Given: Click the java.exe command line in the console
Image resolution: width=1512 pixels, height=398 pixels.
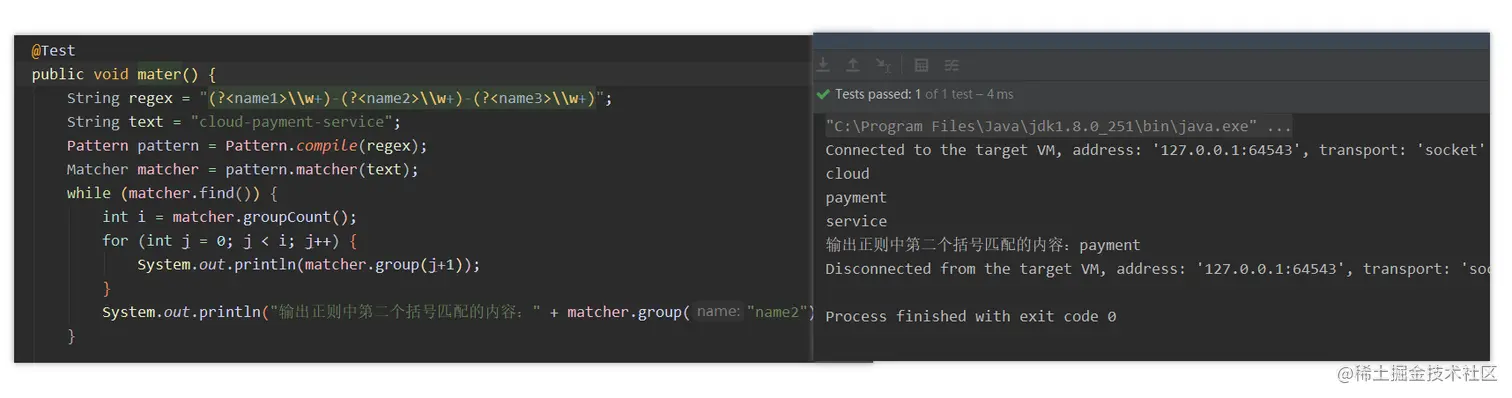Looking at the screenshot, I should (1059, 126).
